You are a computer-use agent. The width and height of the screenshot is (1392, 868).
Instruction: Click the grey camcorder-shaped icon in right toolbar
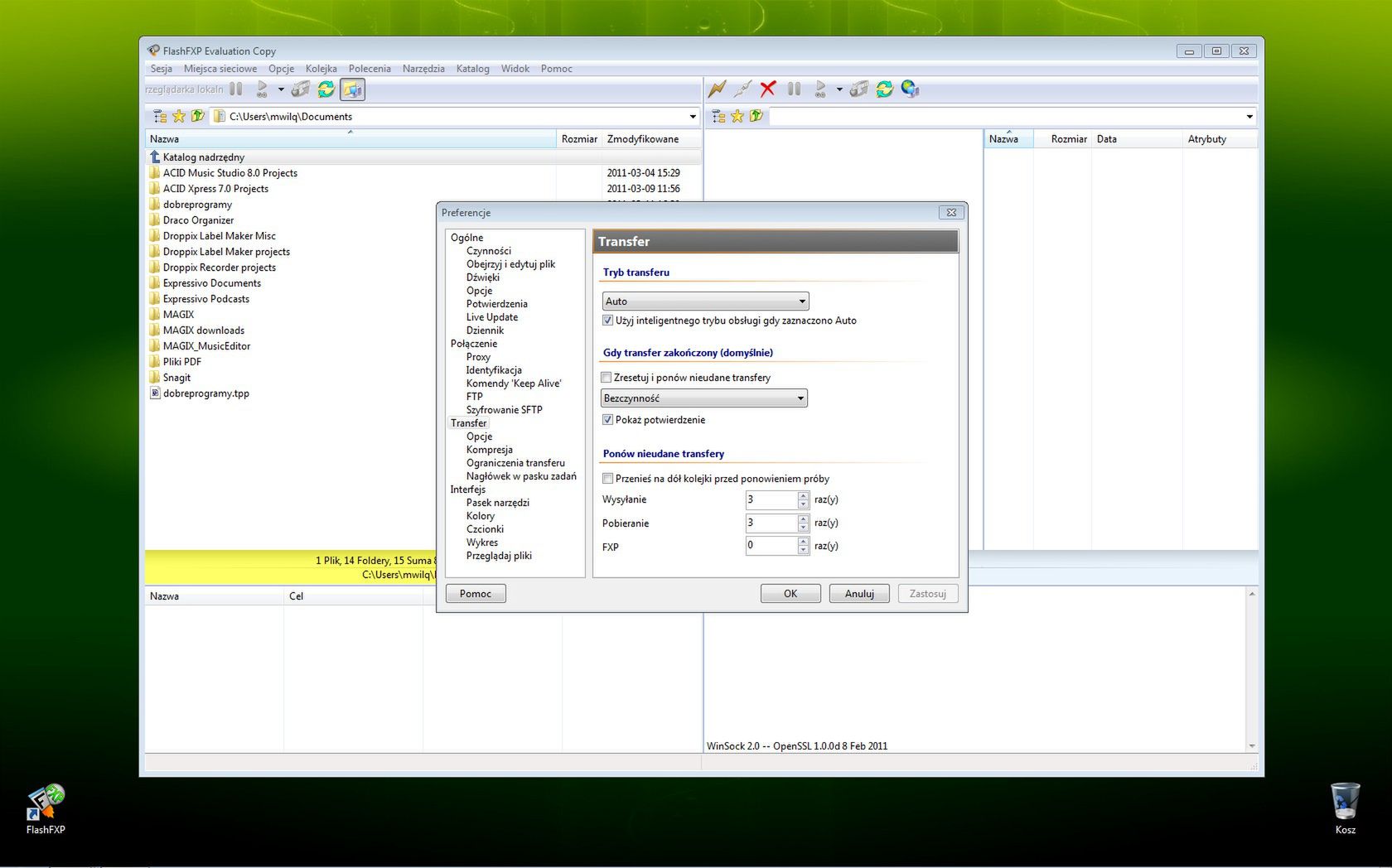858,89
